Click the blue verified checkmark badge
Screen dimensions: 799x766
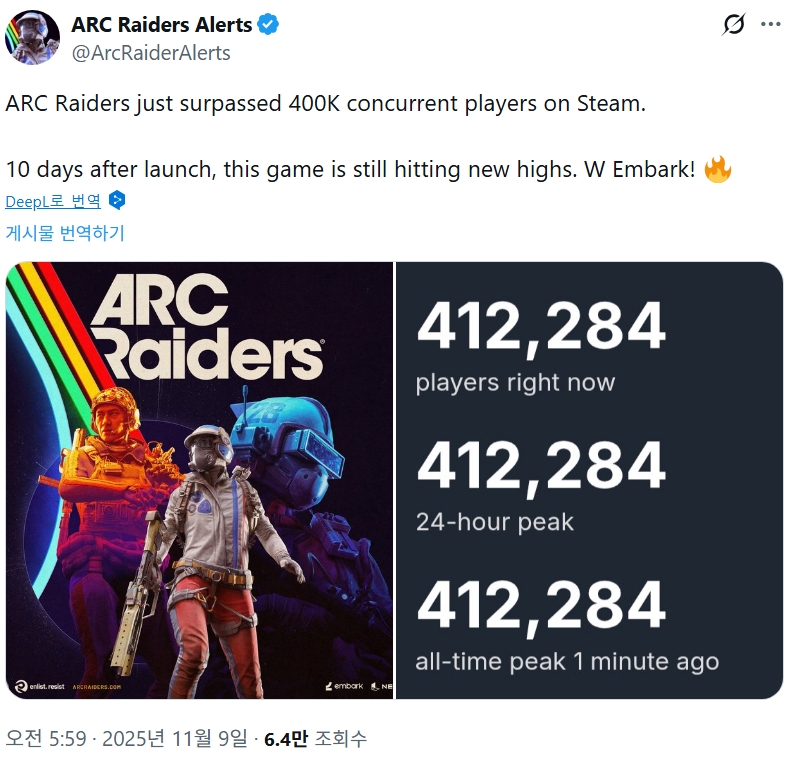pyautogui.click(x=268, y=25)
